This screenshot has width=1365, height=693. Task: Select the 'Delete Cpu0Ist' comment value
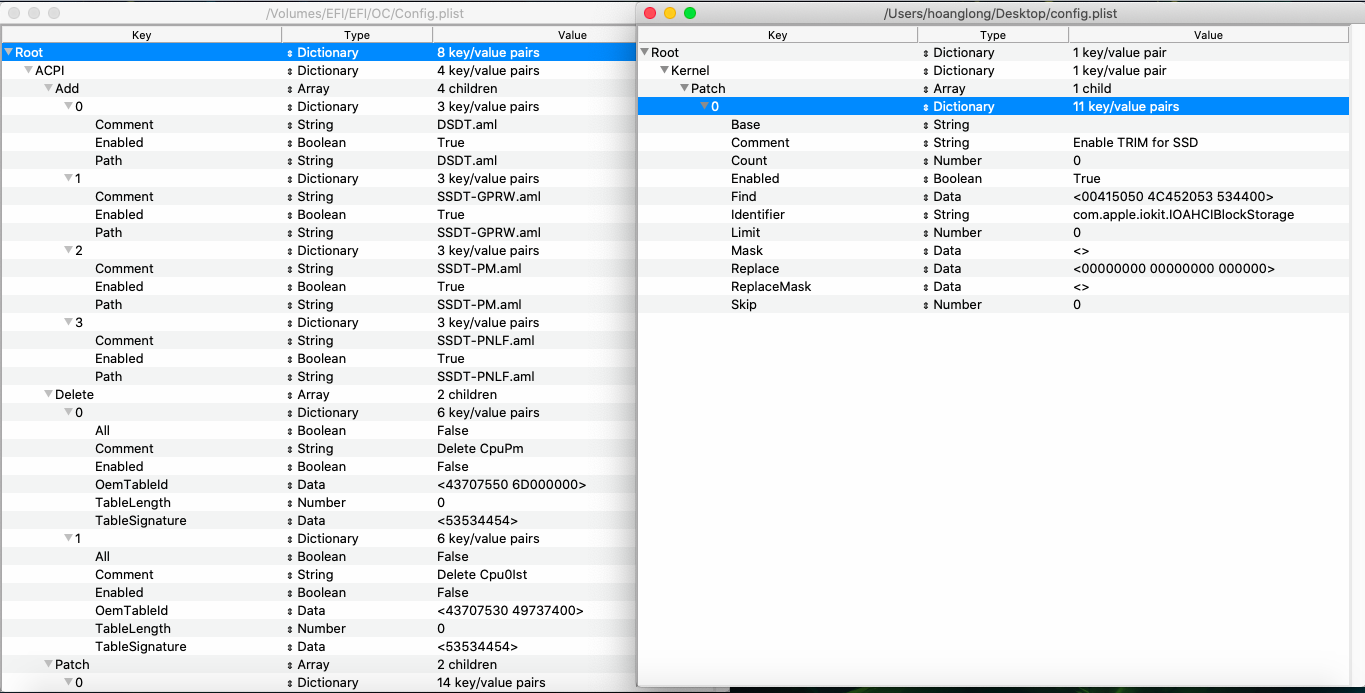pos(483,575)
